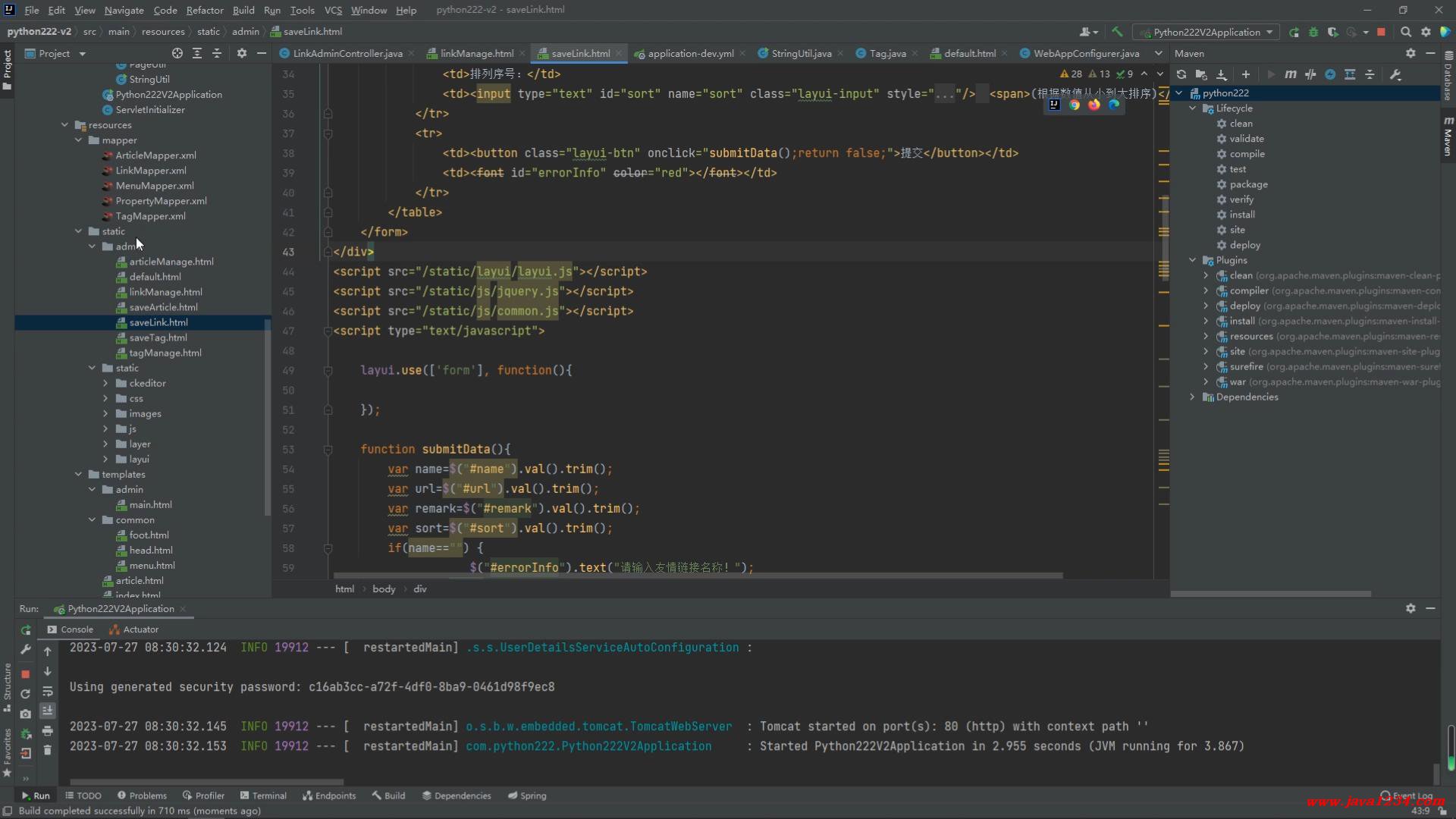Expand all in Project panel toolbar

[197, 53]
